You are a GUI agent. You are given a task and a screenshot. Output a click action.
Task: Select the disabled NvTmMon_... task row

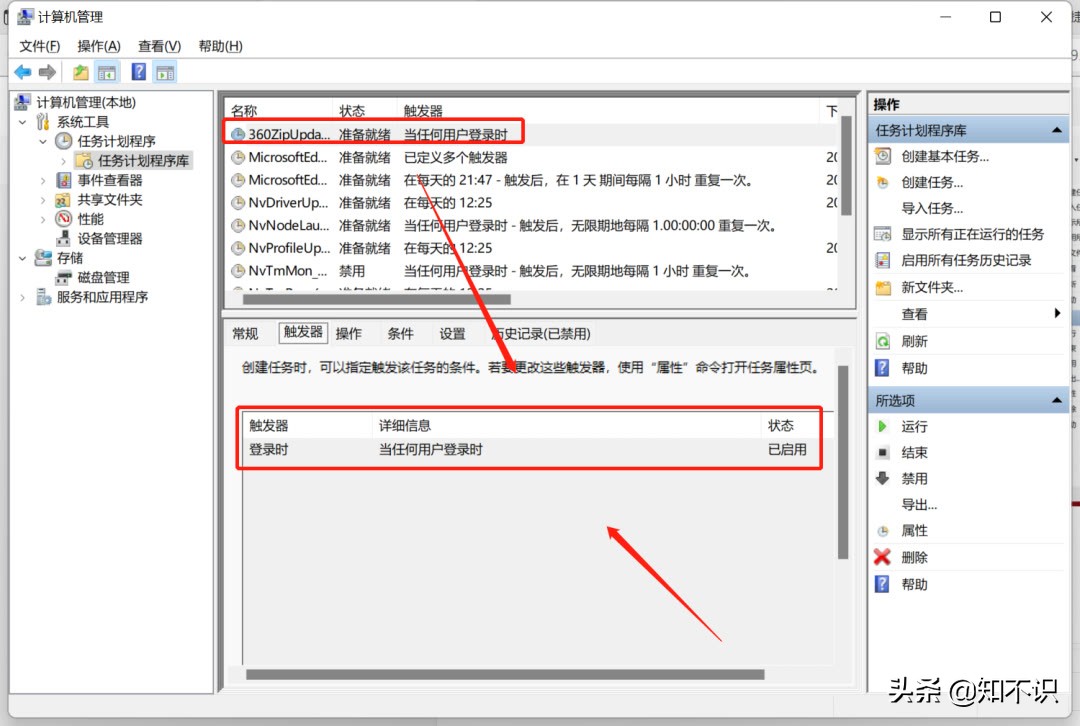tap(531, 271)
